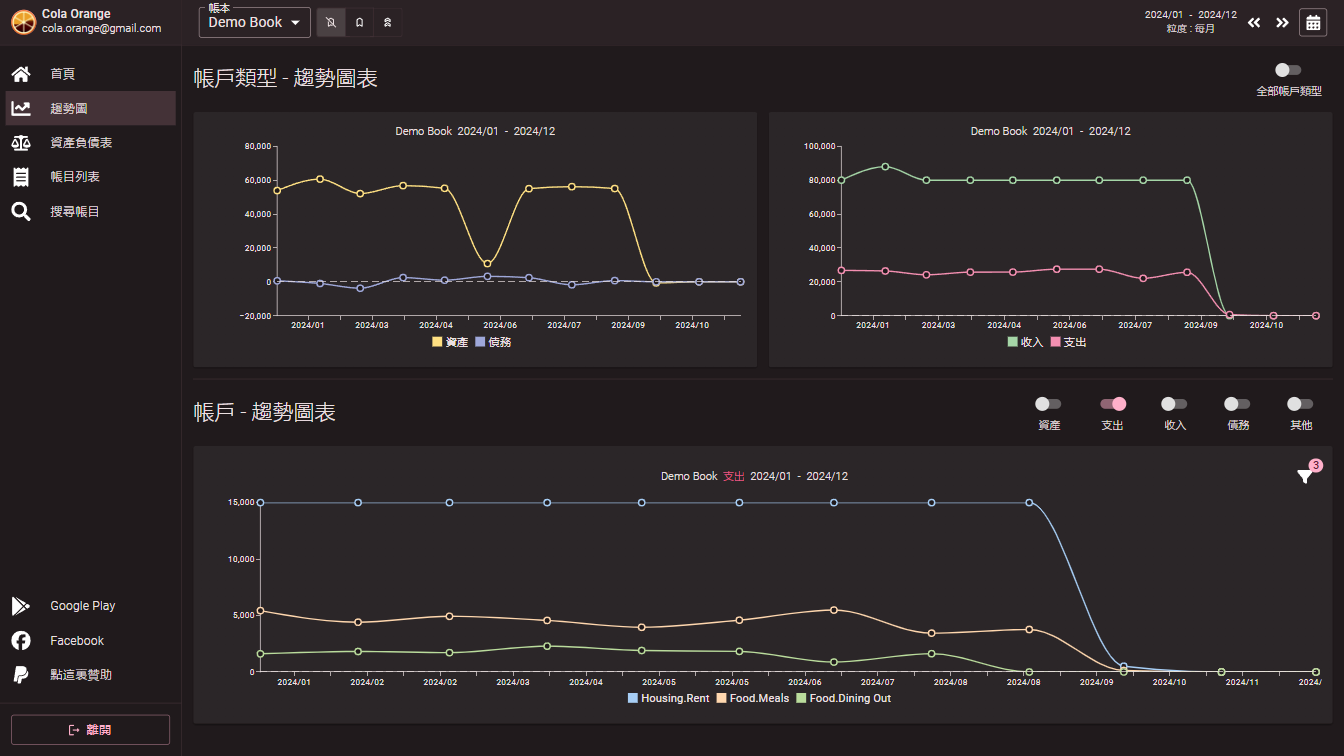Expand the Demo Book 帳本 dropdown
This screenshot has width=1344, height=756.
tap(255, 22)
